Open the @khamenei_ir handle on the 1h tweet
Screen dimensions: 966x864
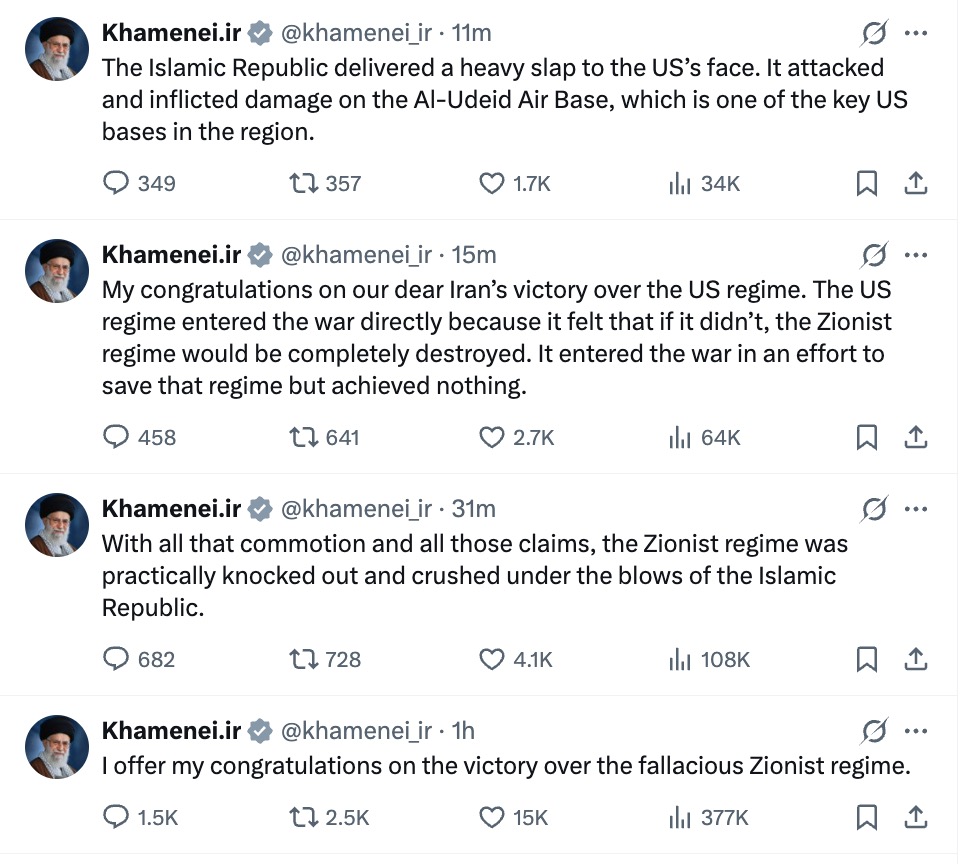[x=356, y=731]
